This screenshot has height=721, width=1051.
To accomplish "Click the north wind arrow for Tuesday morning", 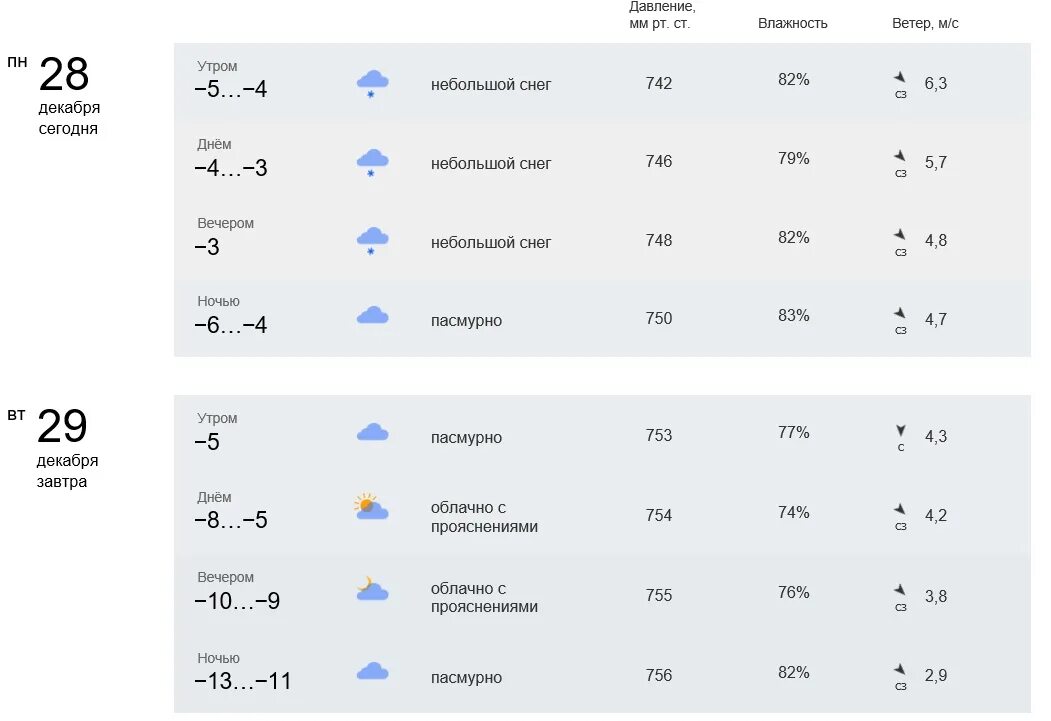I will [901, 430].
